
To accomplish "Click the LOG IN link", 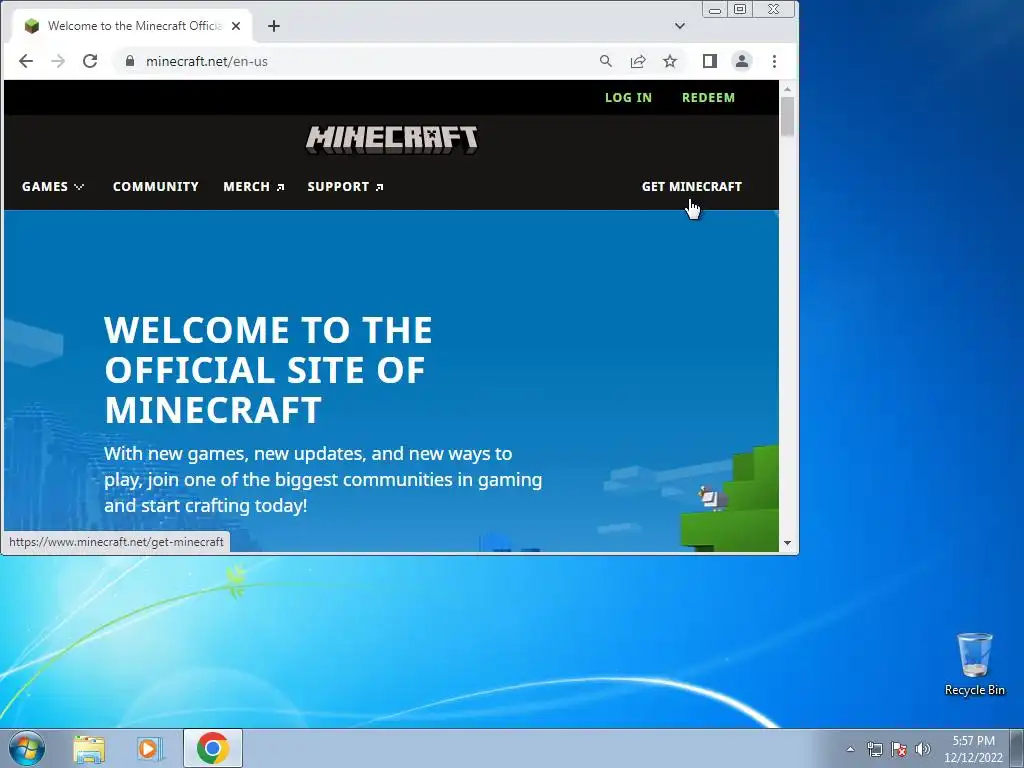I will click(628, 98).
